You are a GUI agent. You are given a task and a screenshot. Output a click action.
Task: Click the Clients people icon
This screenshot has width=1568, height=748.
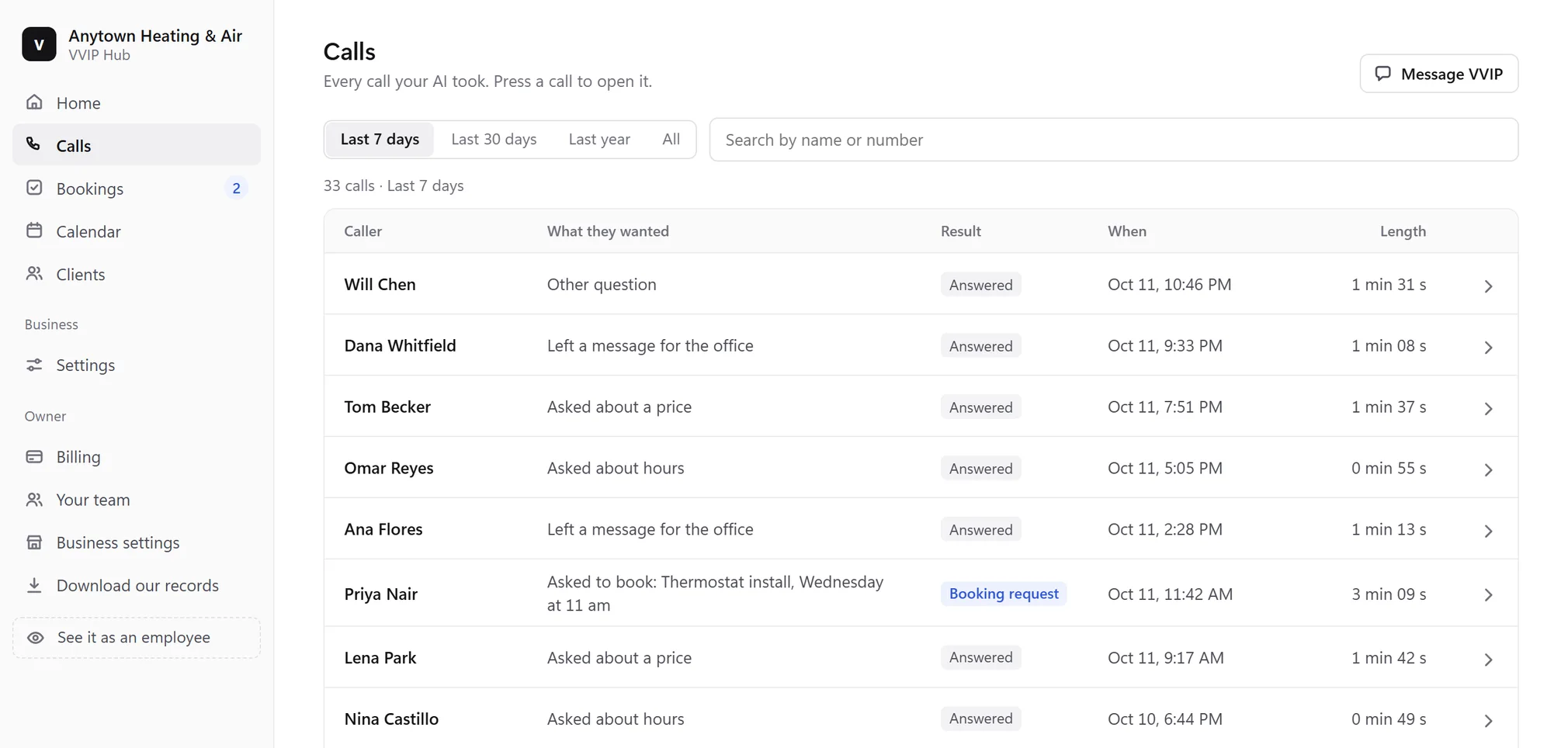(x=34, y=274)
